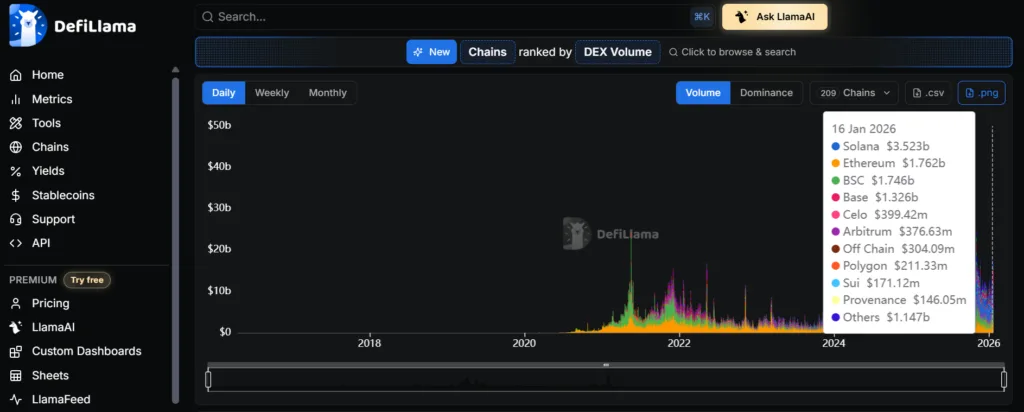The height and width of the screenshot is (412, 1024).
Task: Click the right handle of range slider
Action: 1004,379
